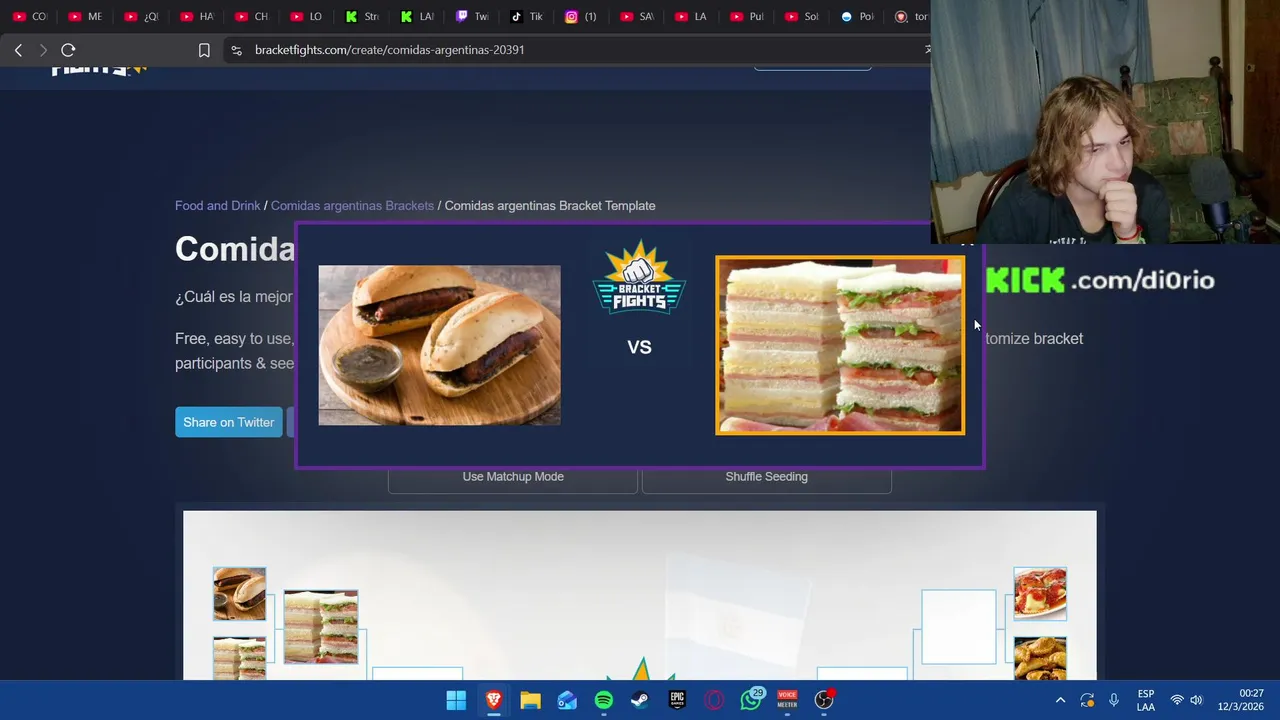Click the advanced sandwich thumbnail in round two
This screenshot has width=1280, height=720.
[321, 627]
